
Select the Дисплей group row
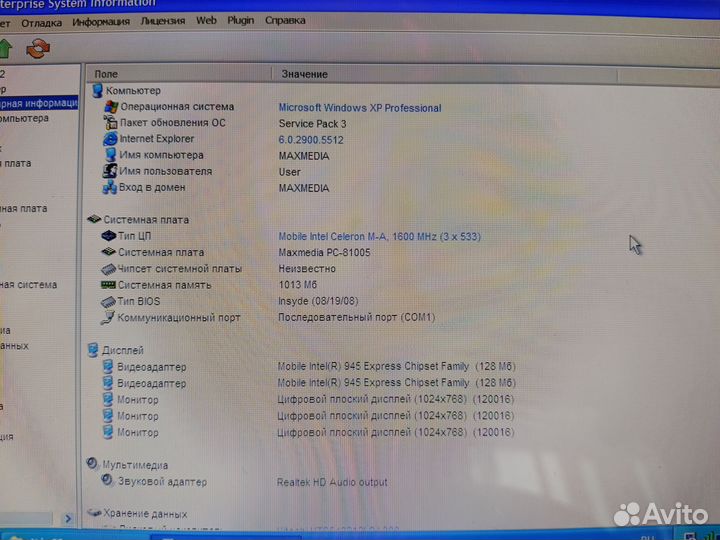pos(122,351)
